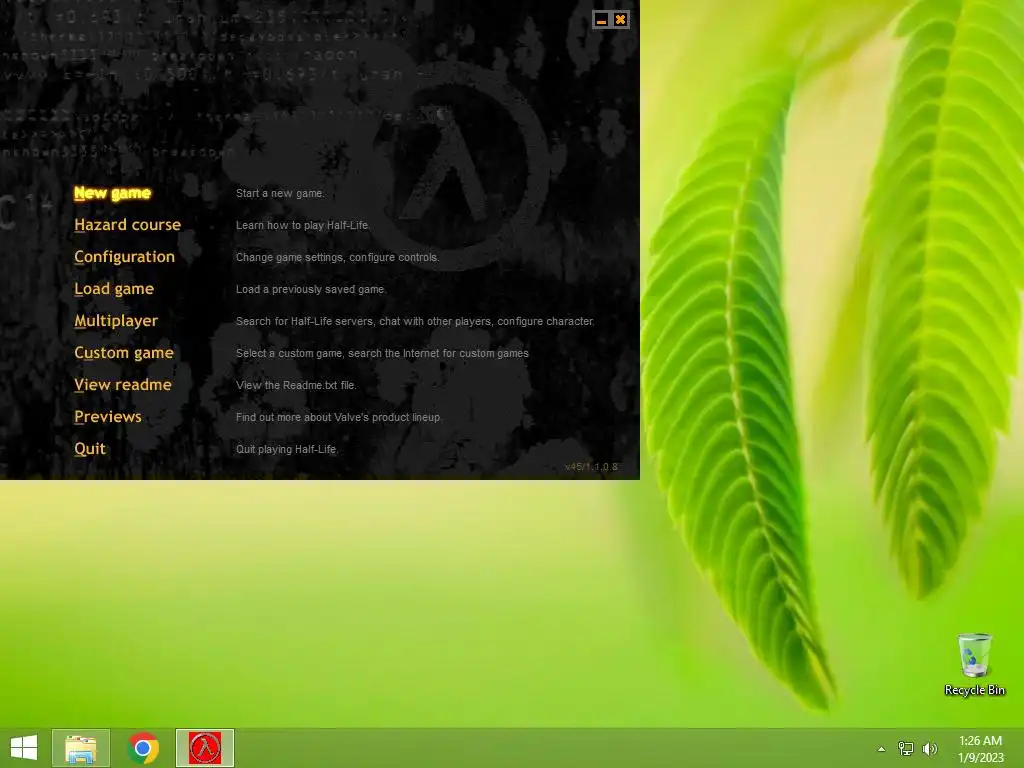Click the Half-Life lambda taskbar icon
Screen dimensions: 1024x768
(205, 748)
